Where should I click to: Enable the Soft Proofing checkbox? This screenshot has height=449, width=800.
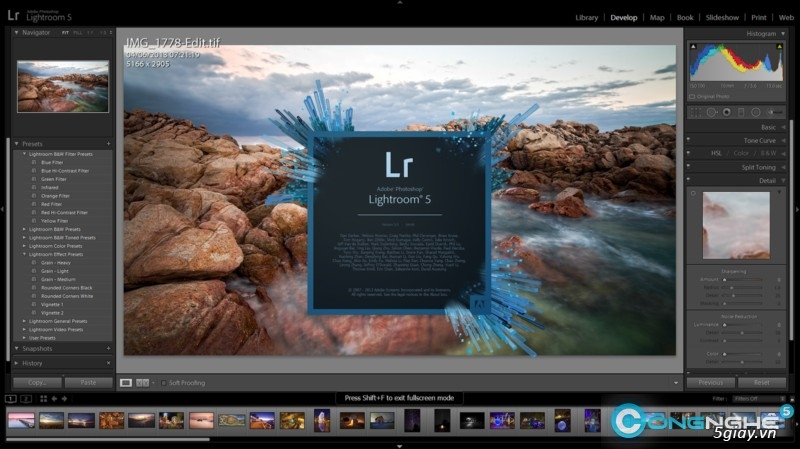click(164, 383)
